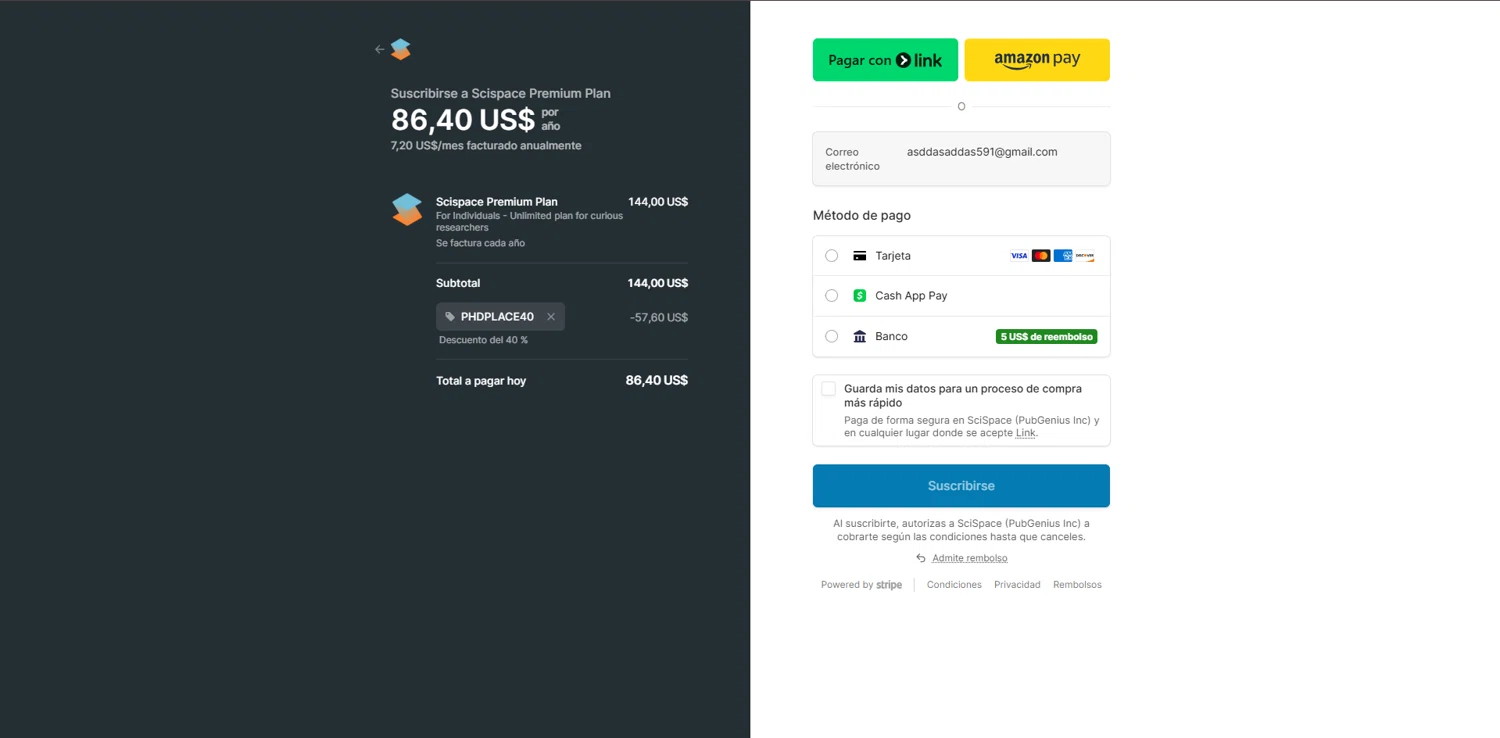The image size is (1500, 738).
Task: Click the Total a pagar hoy amount 86,40 US$
Action: click(x=656, y=380)
